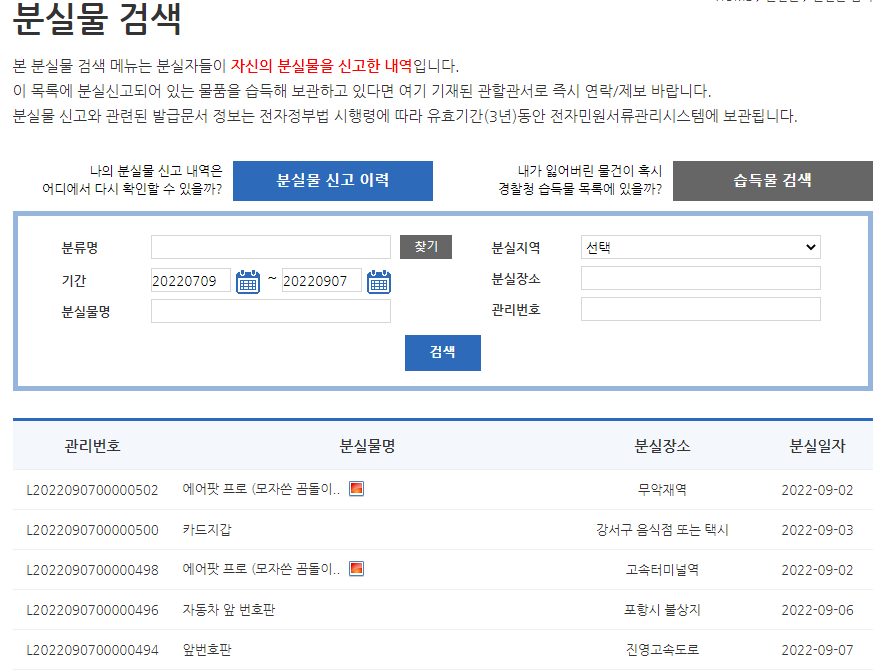This screenshot has height=672, width=886.
Task: Switch to 습득물 검색 found-items search
Action: tap(772, 181)
